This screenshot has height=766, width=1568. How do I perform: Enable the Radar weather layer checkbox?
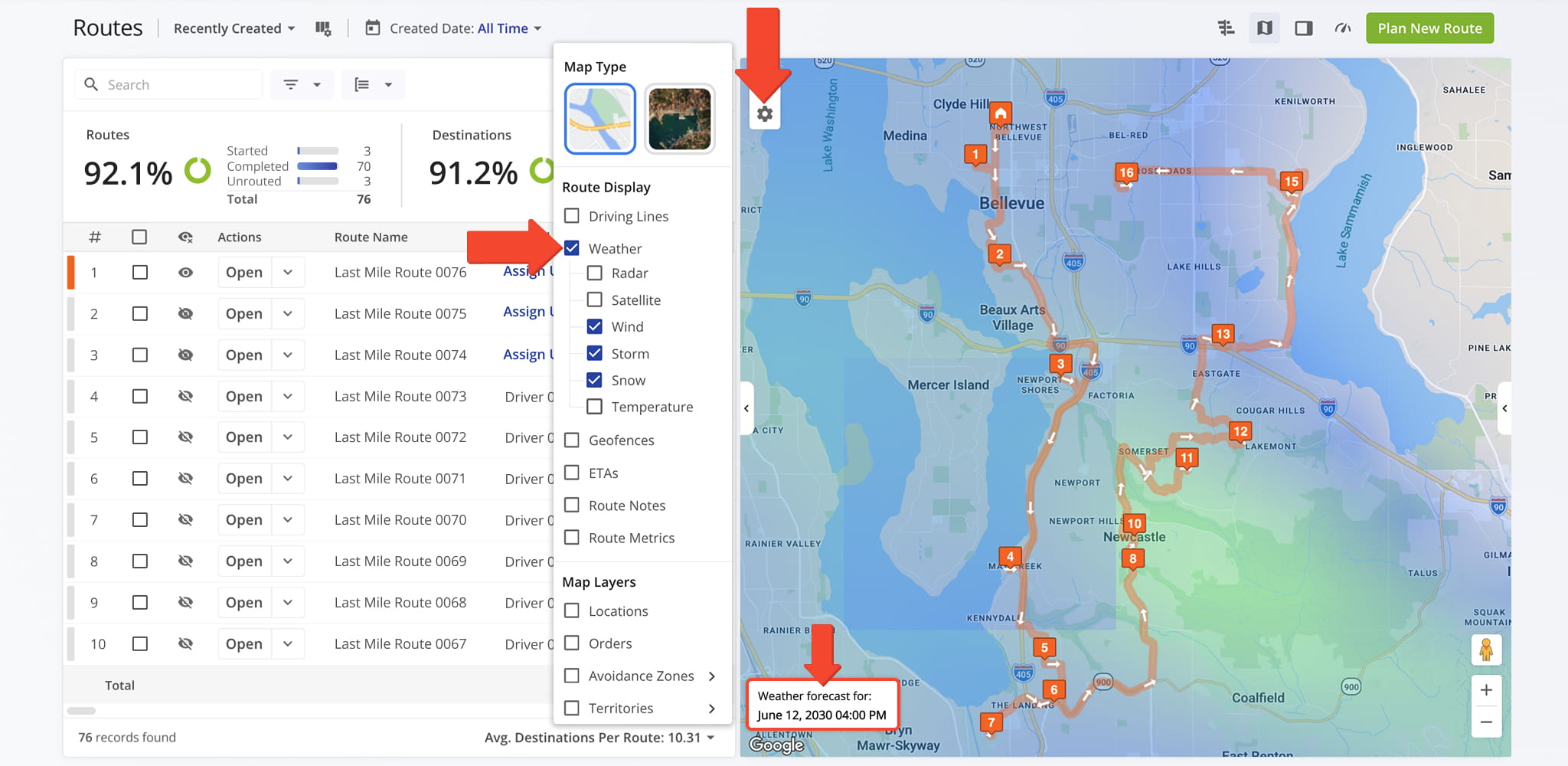[x=595, y=273]
